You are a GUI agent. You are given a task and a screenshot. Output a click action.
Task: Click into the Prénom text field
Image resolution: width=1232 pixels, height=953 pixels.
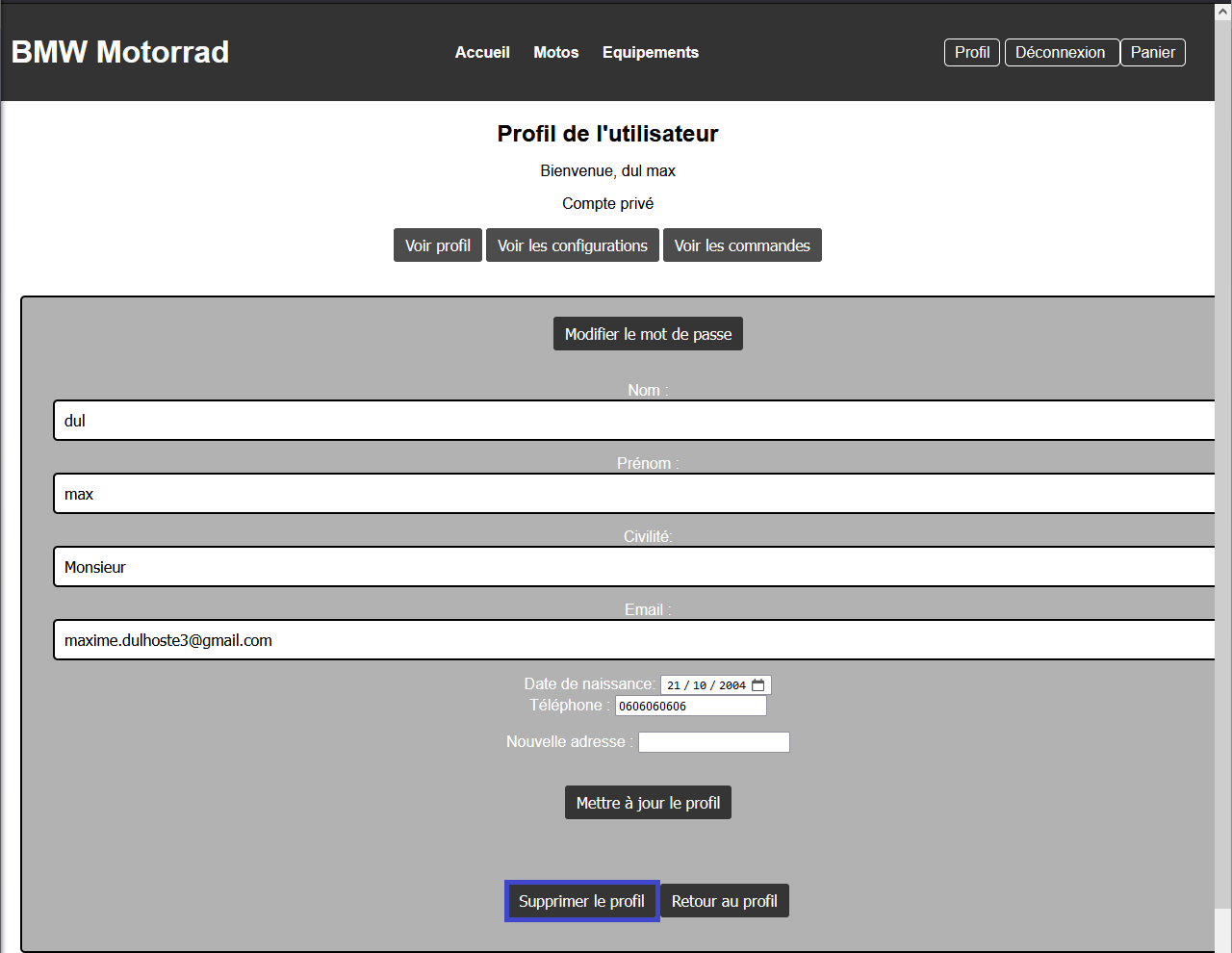635,494
